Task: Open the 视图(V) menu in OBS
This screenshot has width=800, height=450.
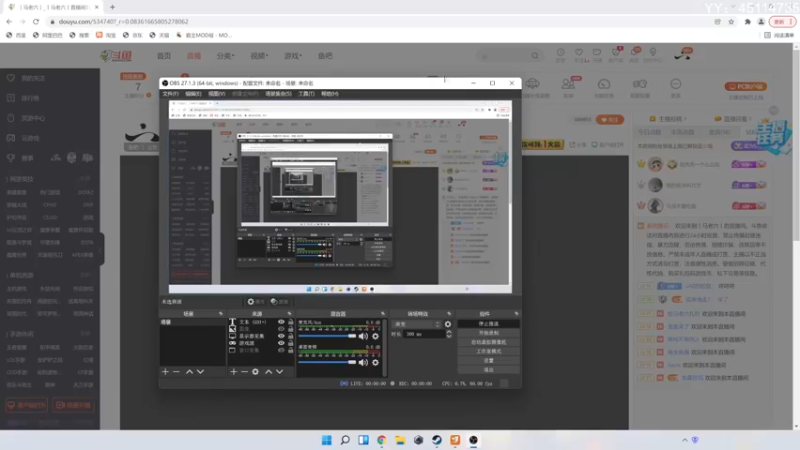Action: click(x=216, y=94)
